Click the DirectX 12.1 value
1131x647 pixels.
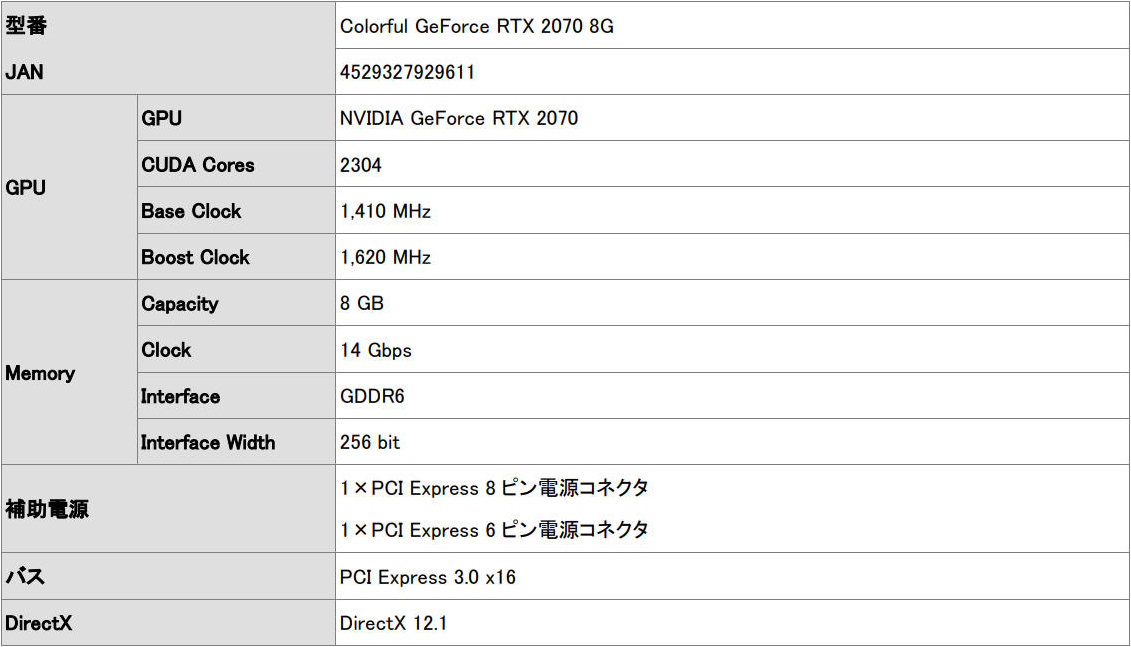394,624
